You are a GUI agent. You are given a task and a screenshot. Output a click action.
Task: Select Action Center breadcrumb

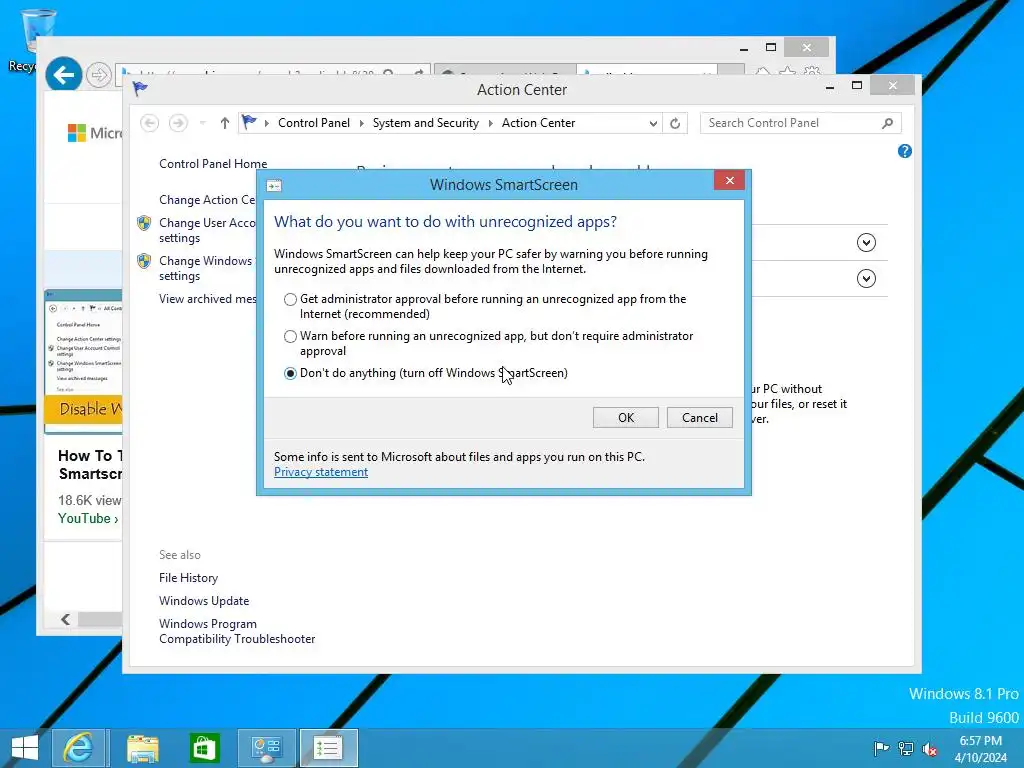point(538,123)
